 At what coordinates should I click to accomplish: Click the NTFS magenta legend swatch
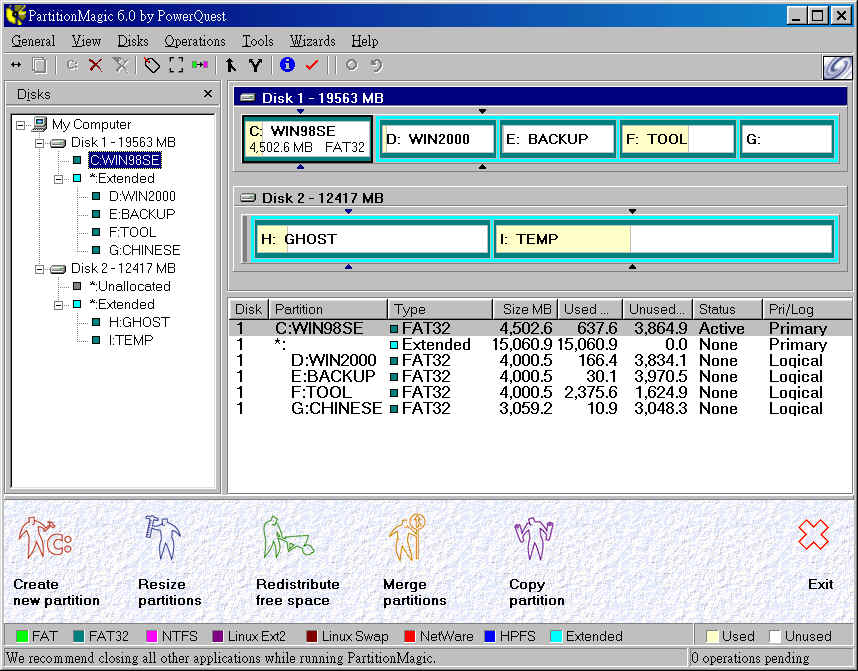coord(152,636)
